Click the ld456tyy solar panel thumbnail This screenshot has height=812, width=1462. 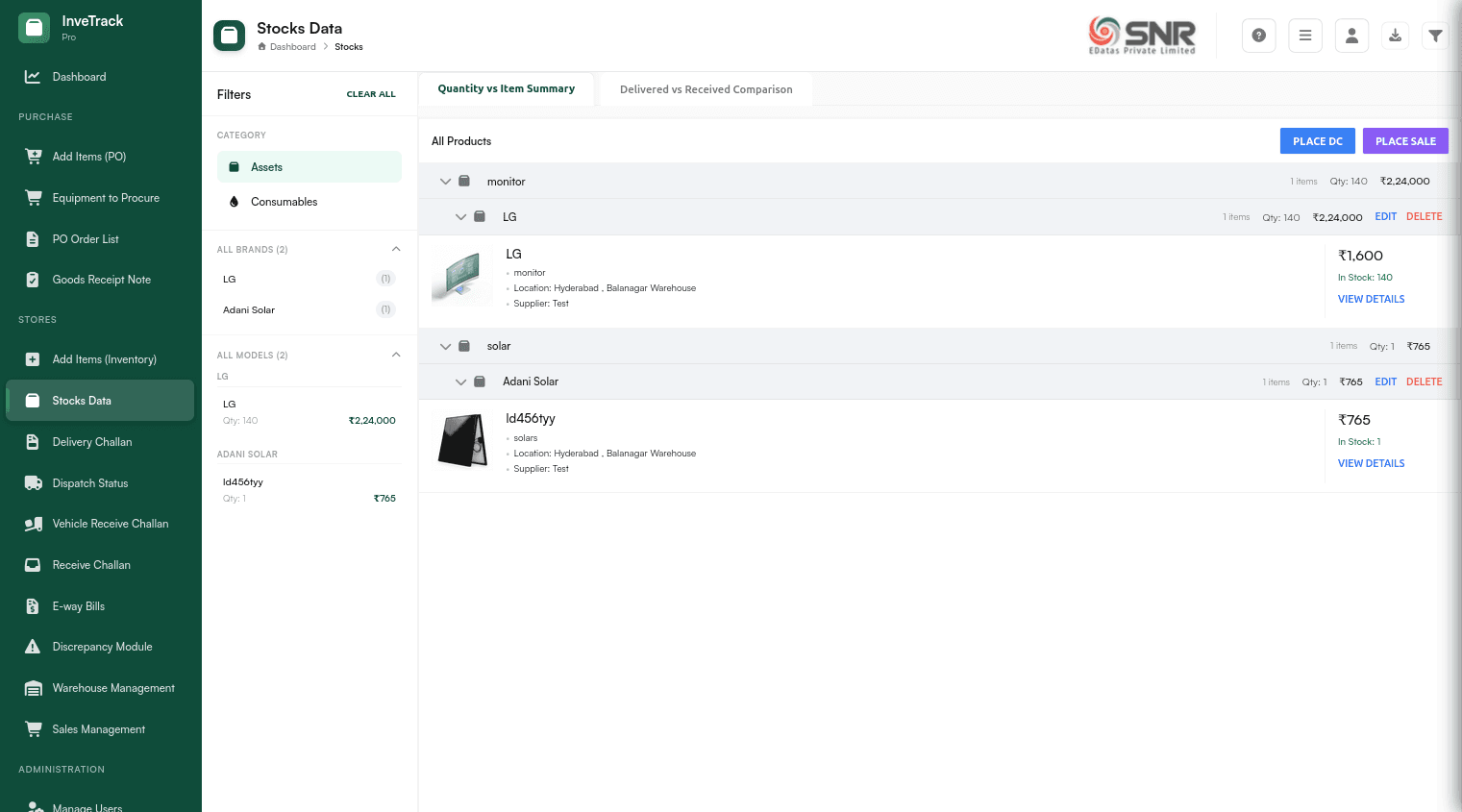(x=462, y=440)
